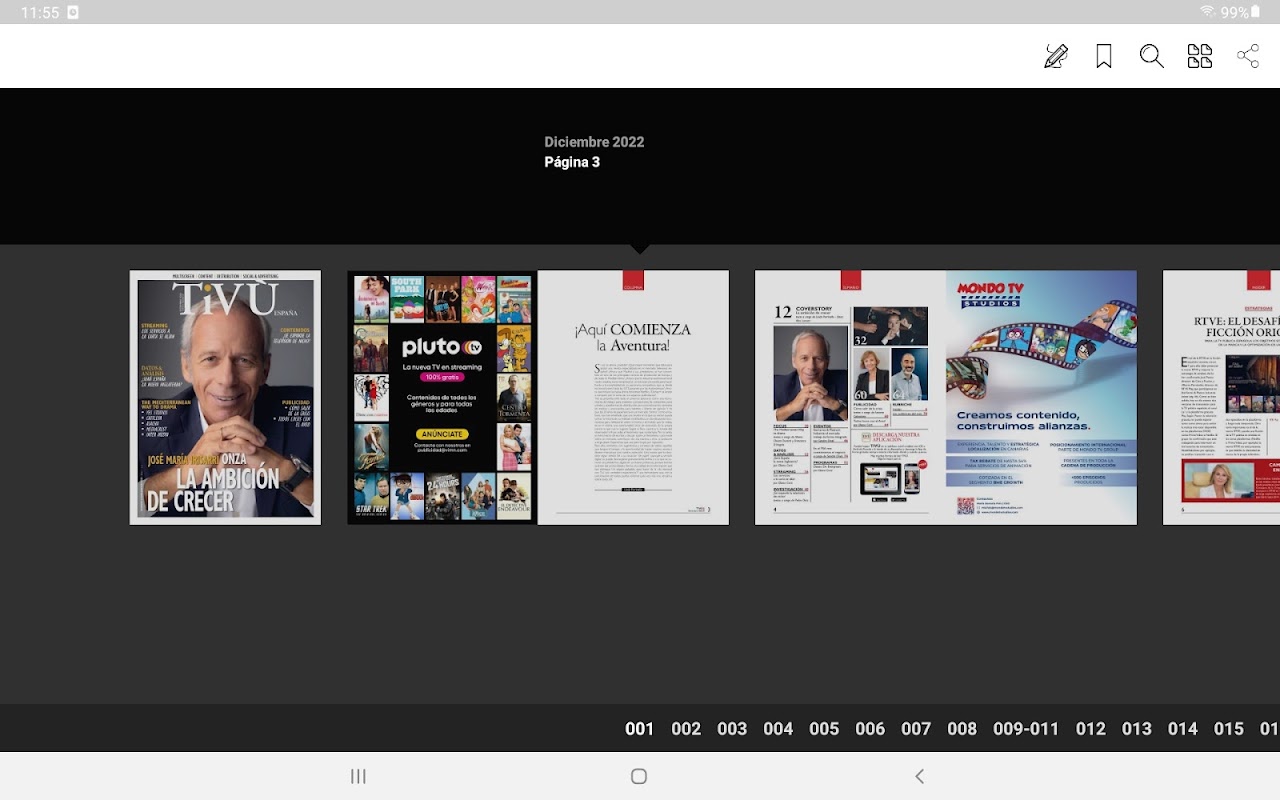Open the TiVù magazine cover thumbnail
1280x800 pixels.
coord(225,397)
